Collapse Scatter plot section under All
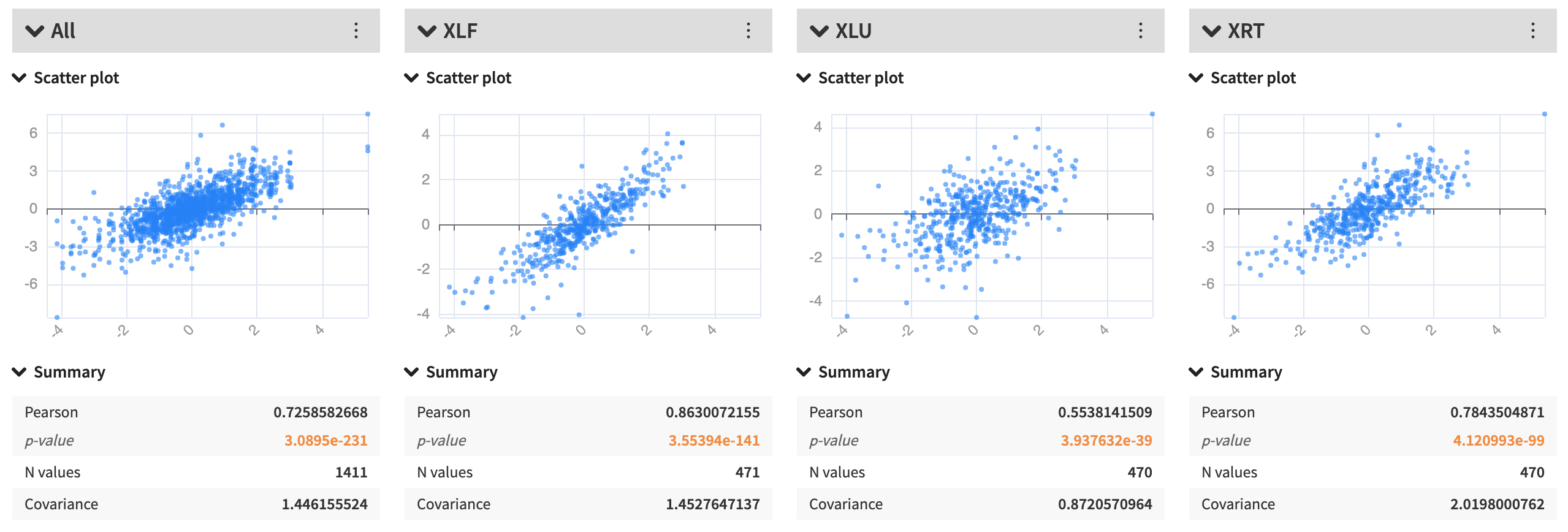This screenshot has height=532, width=1568. [20, 78]
